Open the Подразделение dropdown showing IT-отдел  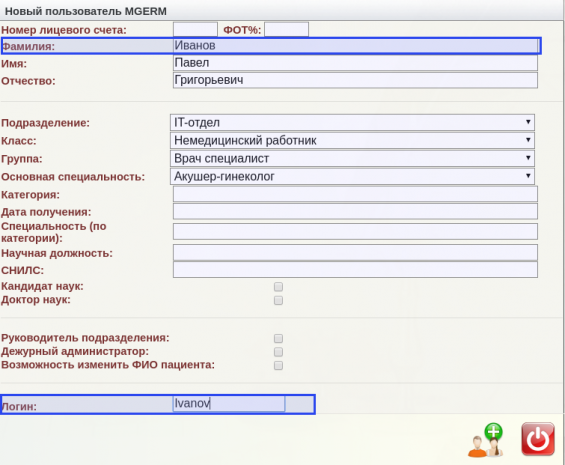coord(352,123)
